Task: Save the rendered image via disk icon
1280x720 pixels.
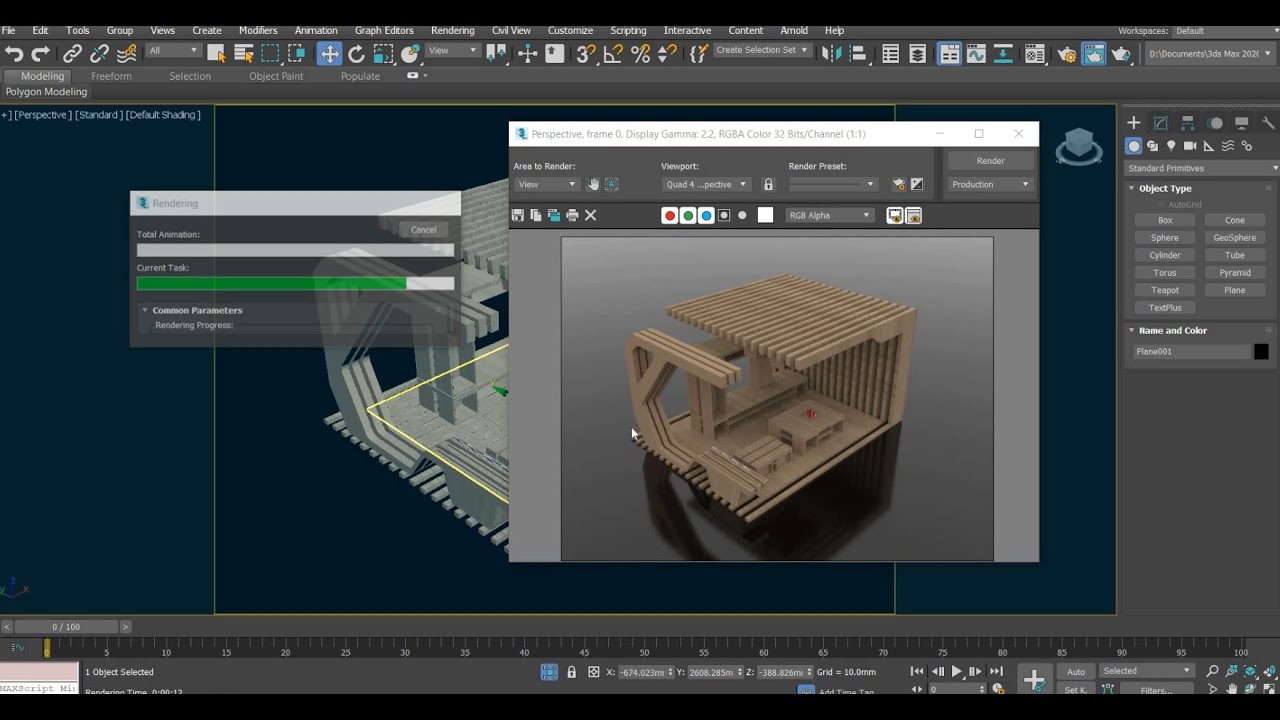Action: [517, 215]
